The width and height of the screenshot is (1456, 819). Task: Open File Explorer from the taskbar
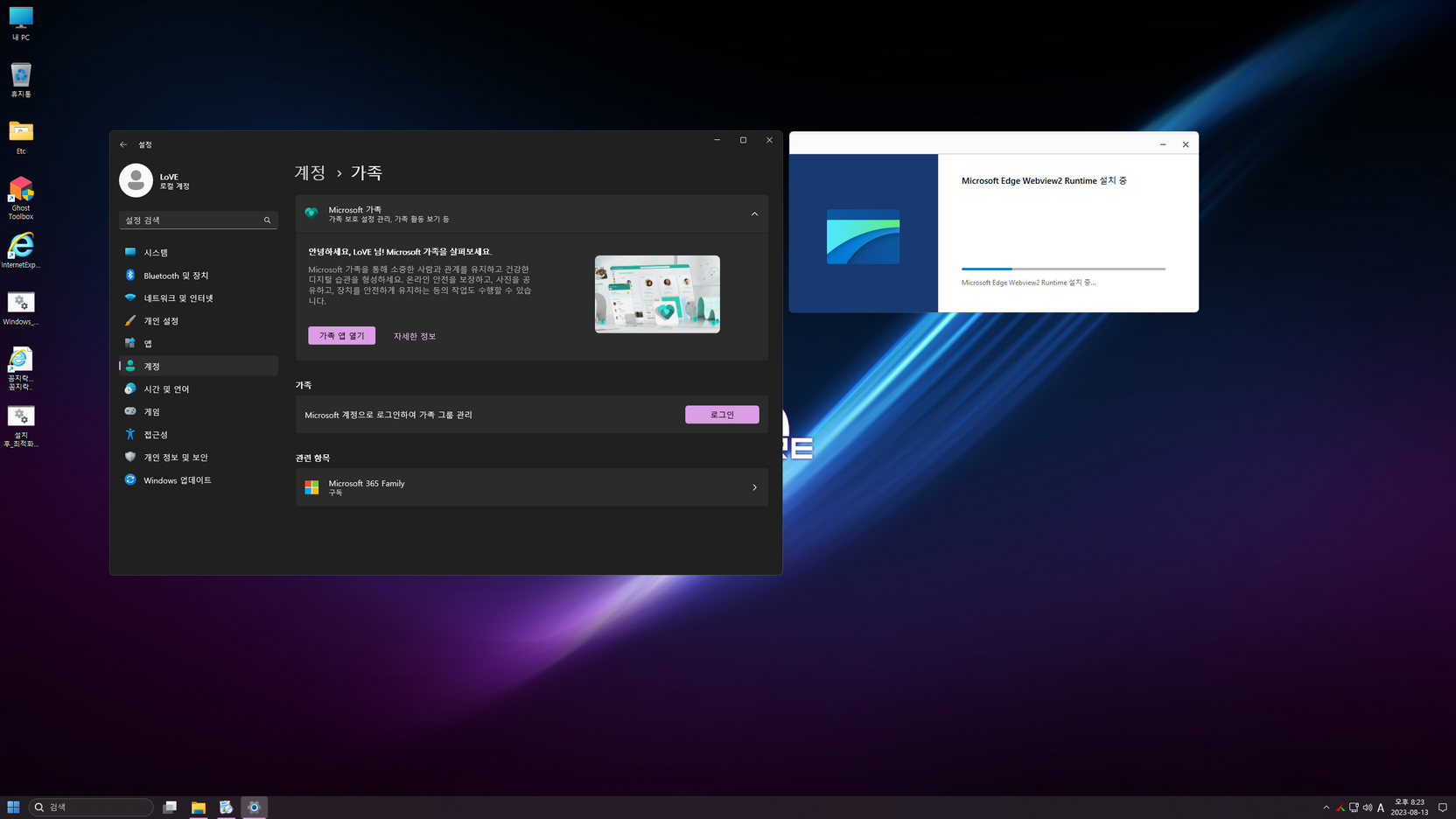click(199, 807)
